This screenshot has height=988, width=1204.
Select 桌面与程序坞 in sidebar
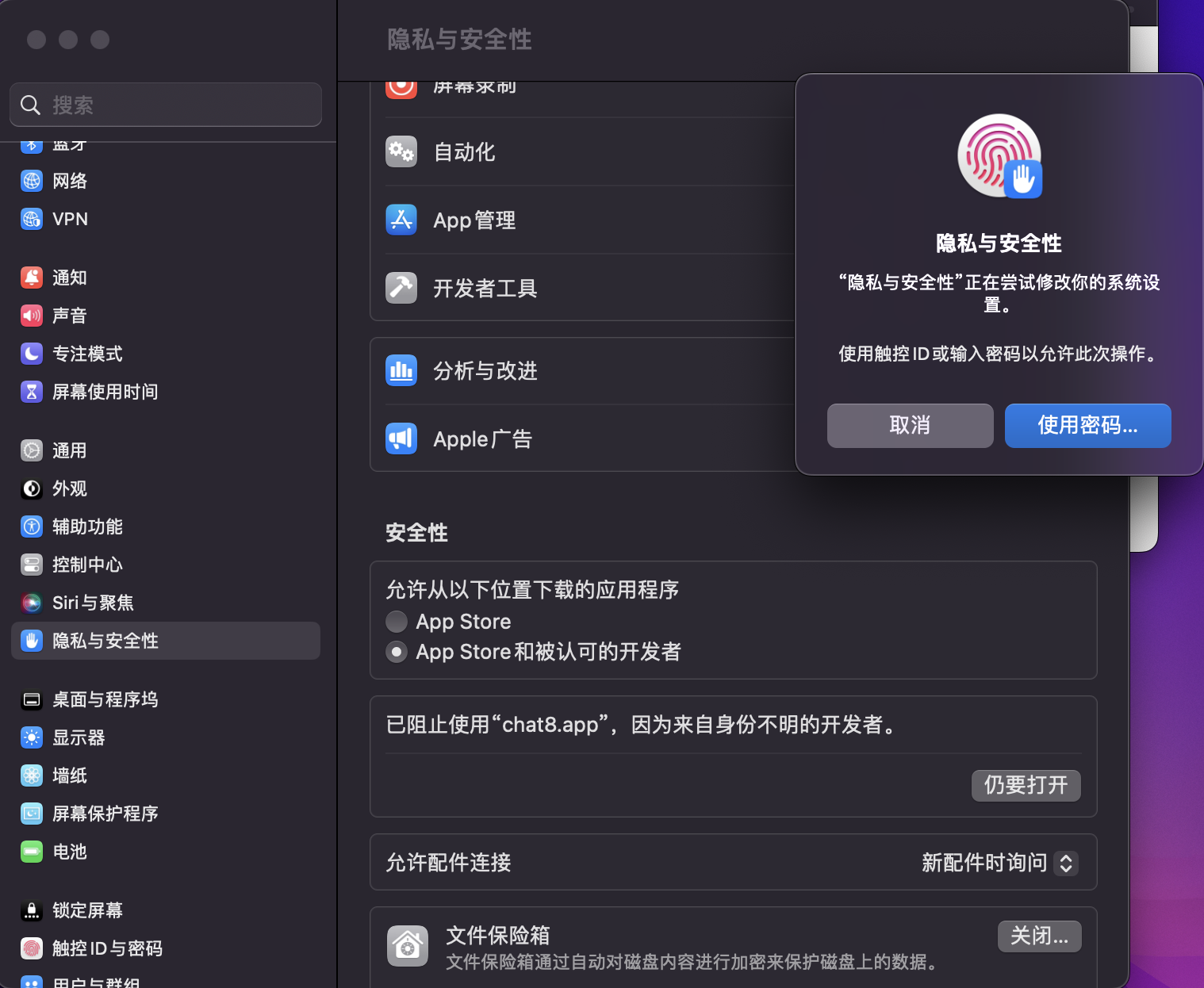pyautogui.click(x=105, y=699)
